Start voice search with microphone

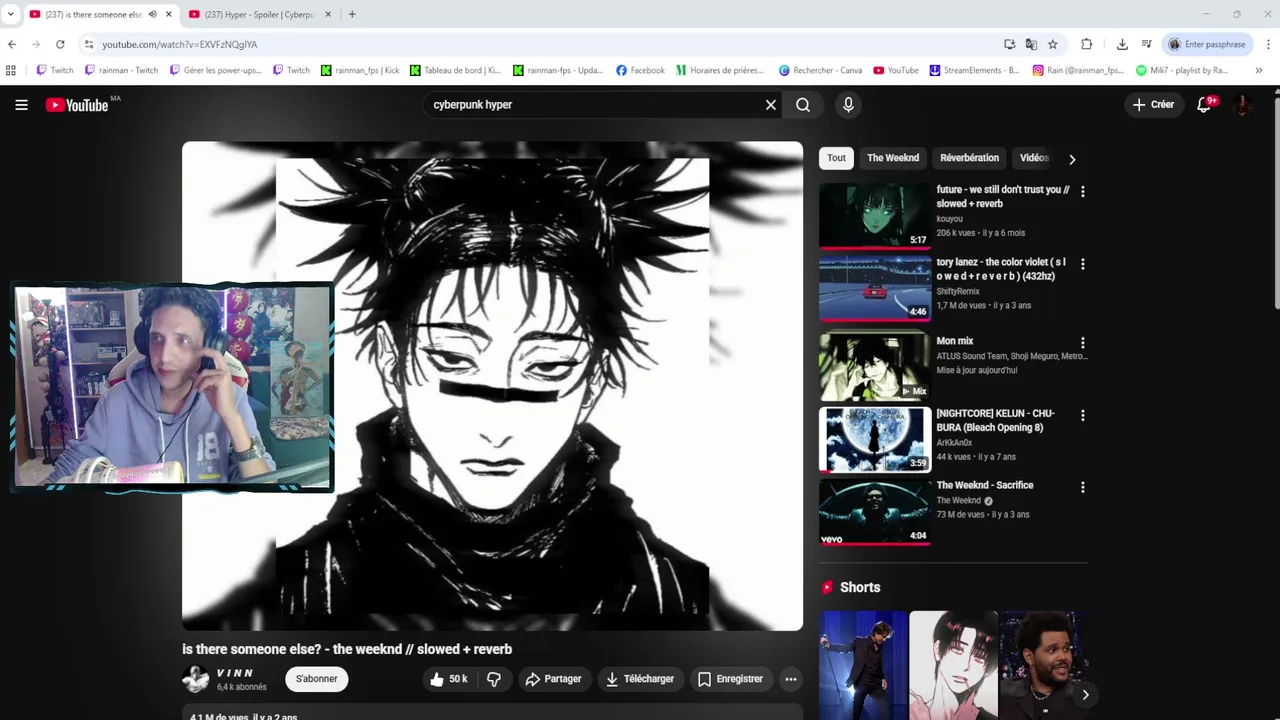[x=848, y=105]
